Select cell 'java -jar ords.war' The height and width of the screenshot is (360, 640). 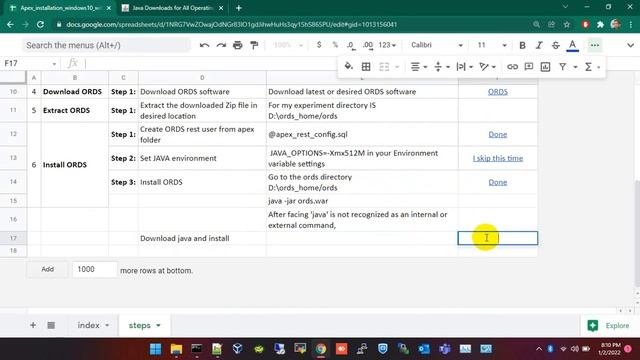click(x=362, y=201)
